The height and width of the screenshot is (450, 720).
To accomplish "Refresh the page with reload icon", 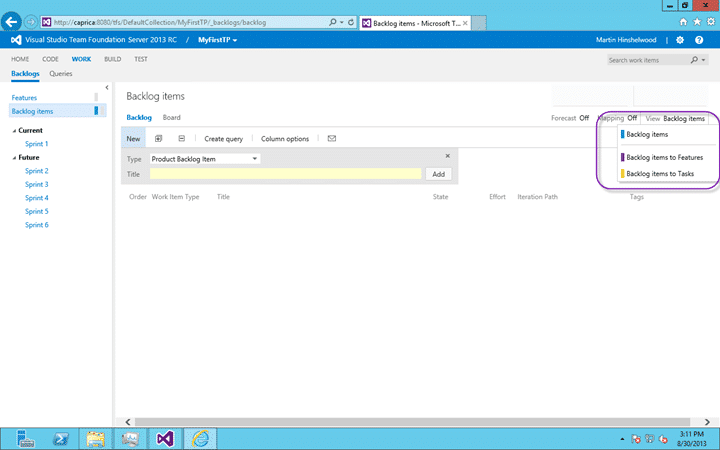I will [x=351, y=22].
